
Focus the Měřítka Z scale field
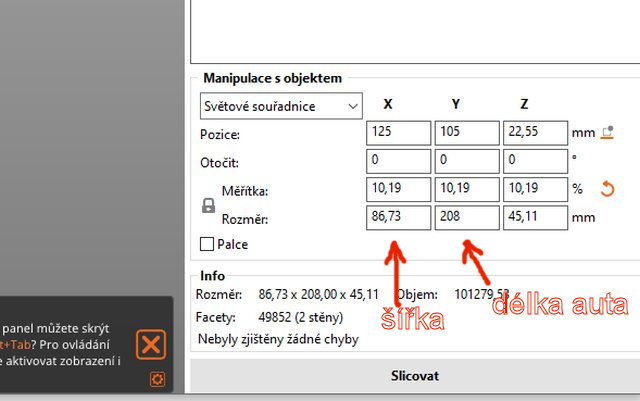click(534, 189)
